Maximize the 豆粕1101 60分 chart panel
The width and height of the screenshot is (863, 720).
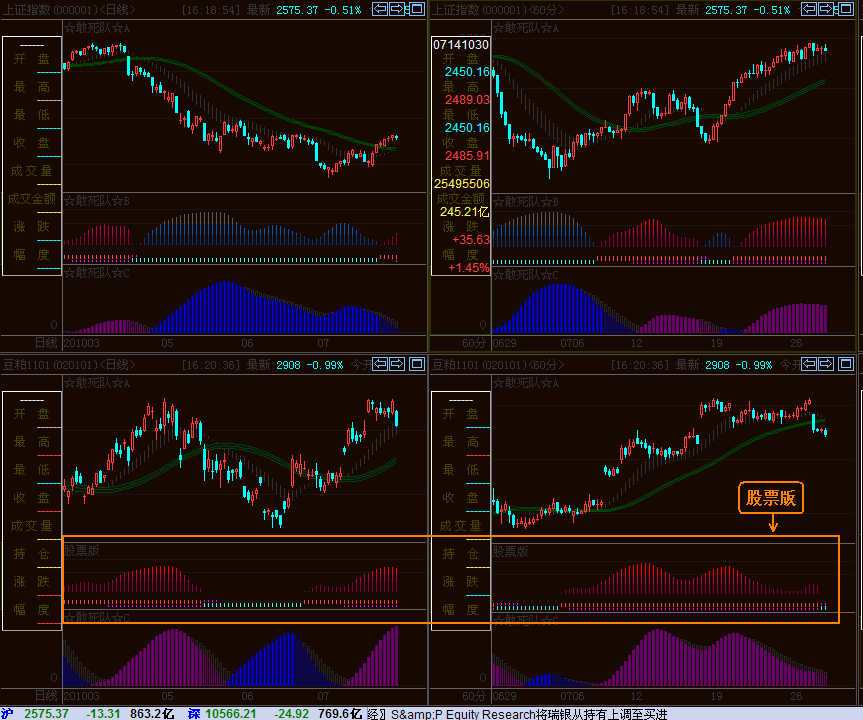tap(846, 364)
